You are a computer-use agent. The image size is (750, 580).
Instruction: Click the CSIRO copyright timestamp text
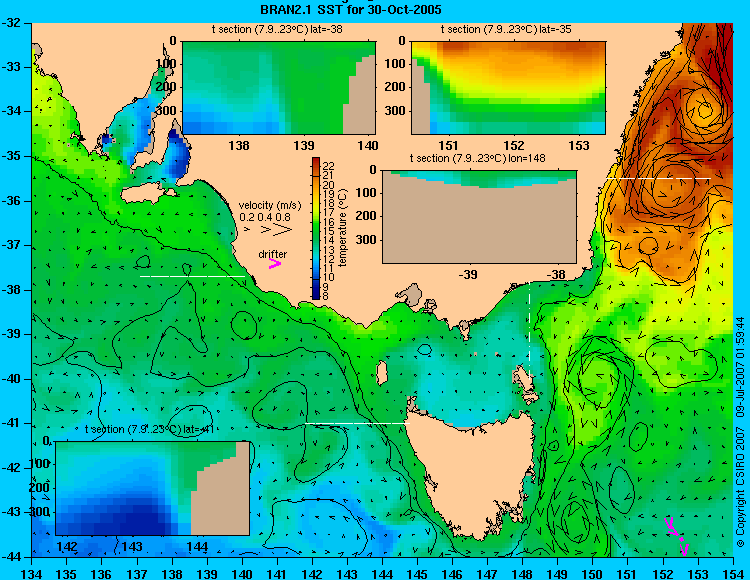(740, 432)
